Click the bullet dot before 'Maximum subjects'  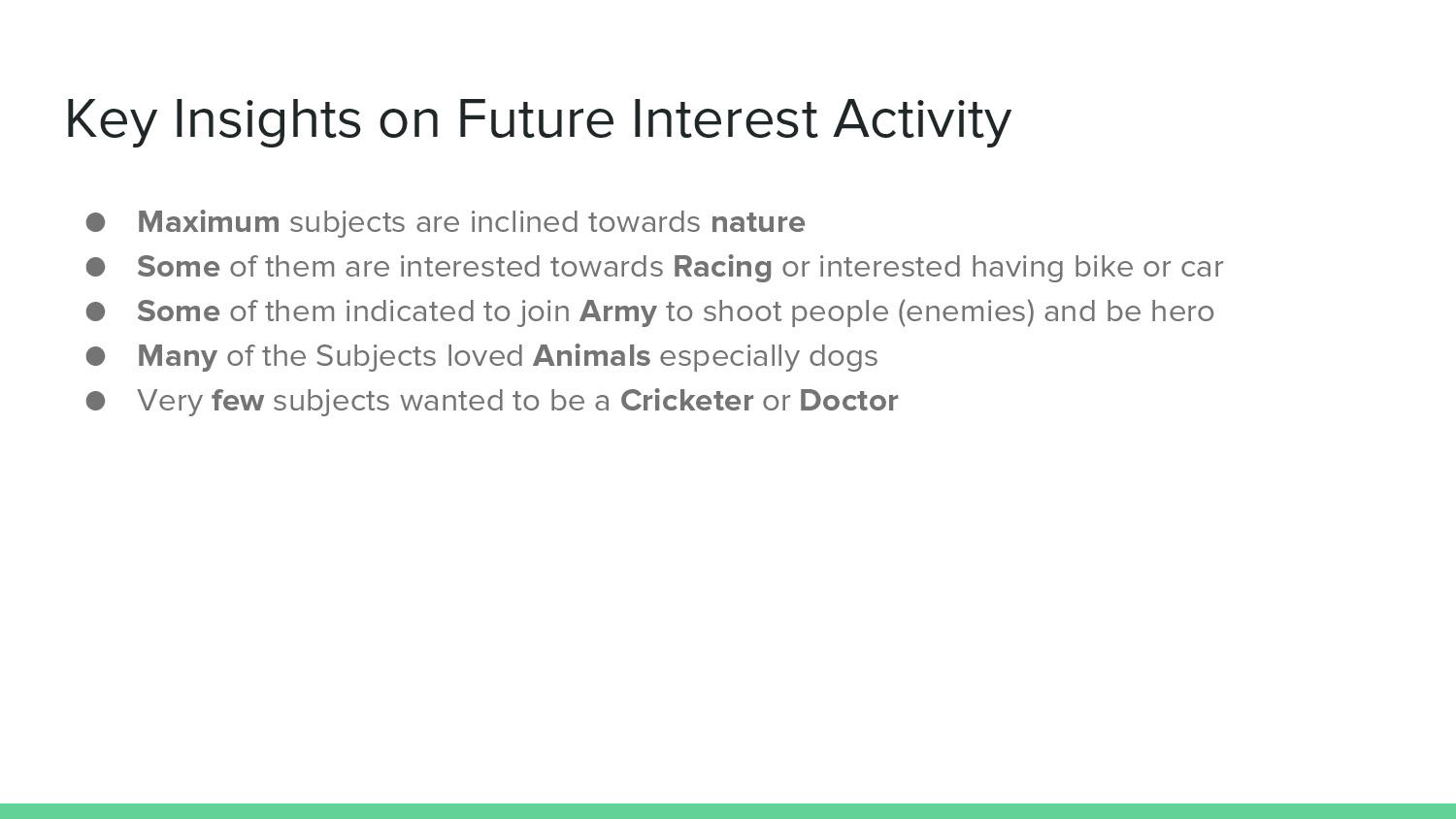(x=95, y=222)
